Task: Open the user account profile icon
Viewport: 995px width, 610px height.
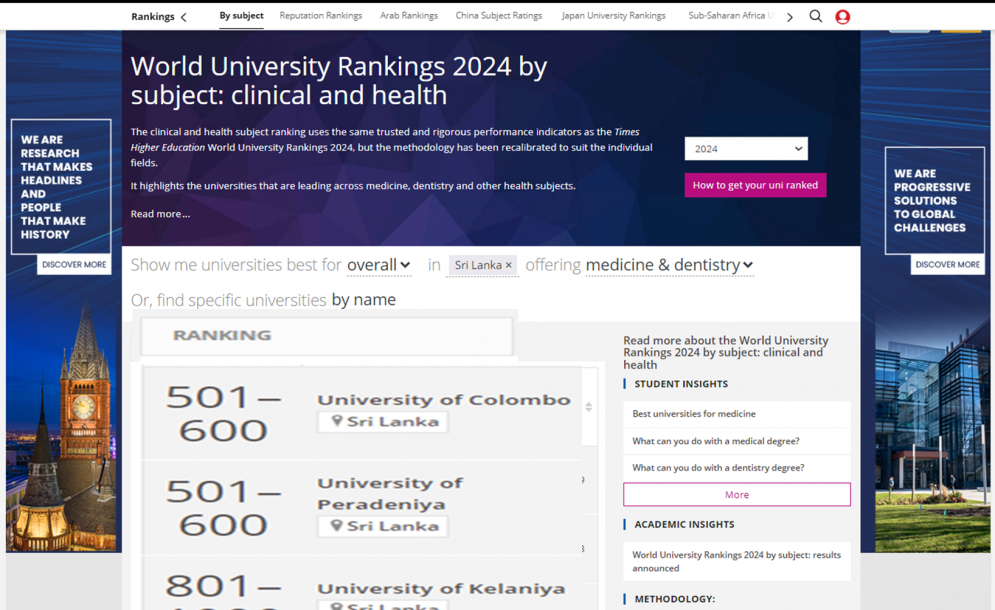Action: pyautogui.click(x=843, y=17)
